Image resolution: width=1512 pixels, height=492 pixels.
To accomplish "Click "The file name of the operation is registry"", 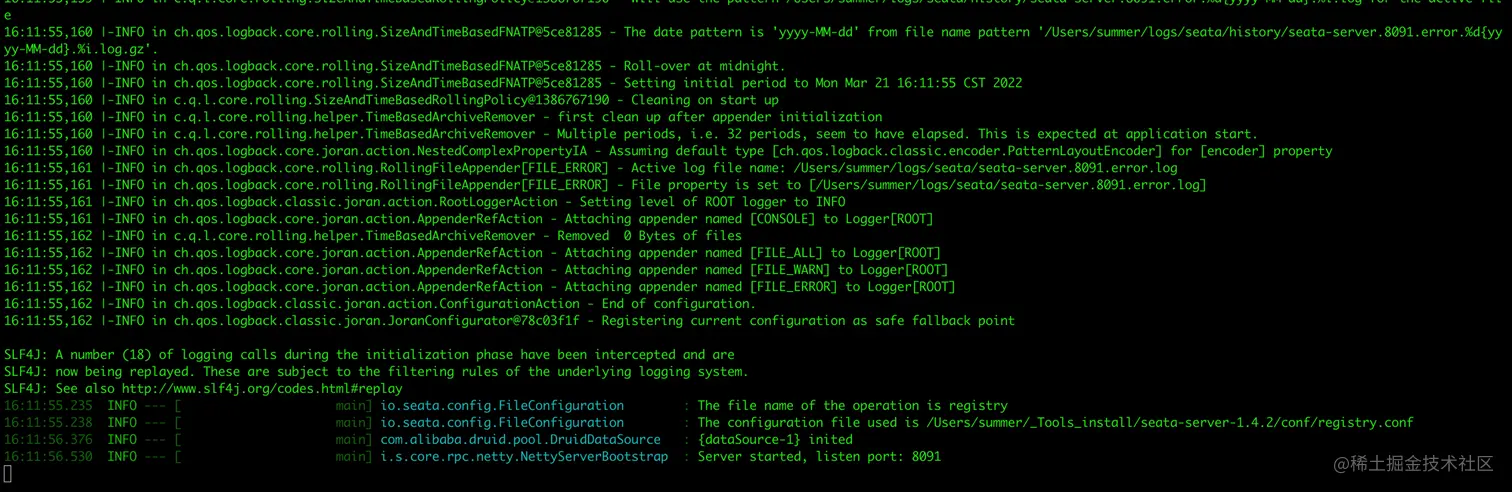I will coord(852,405).
